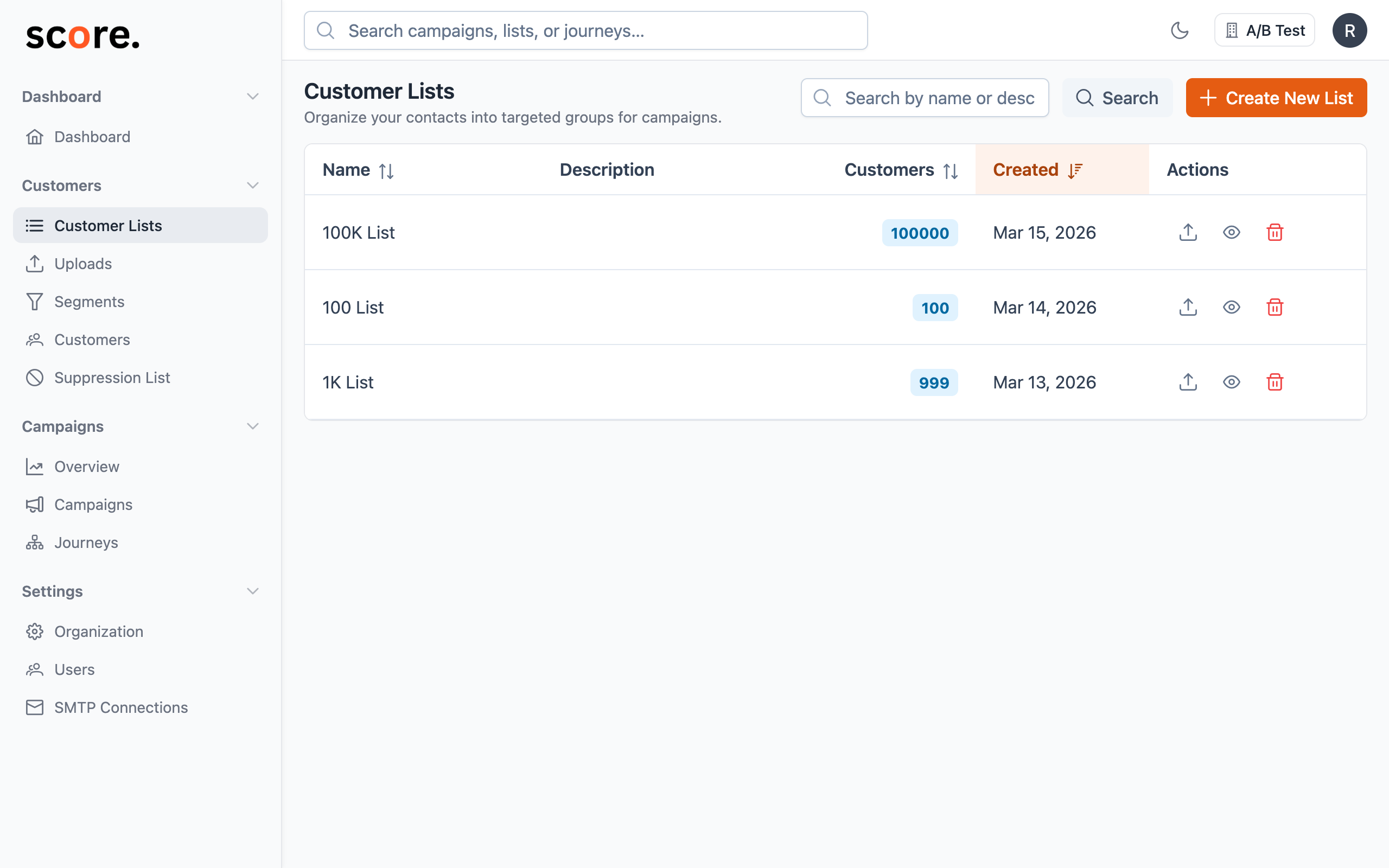Select the Uploads icon in the sidebar

(x=34, y=264)
